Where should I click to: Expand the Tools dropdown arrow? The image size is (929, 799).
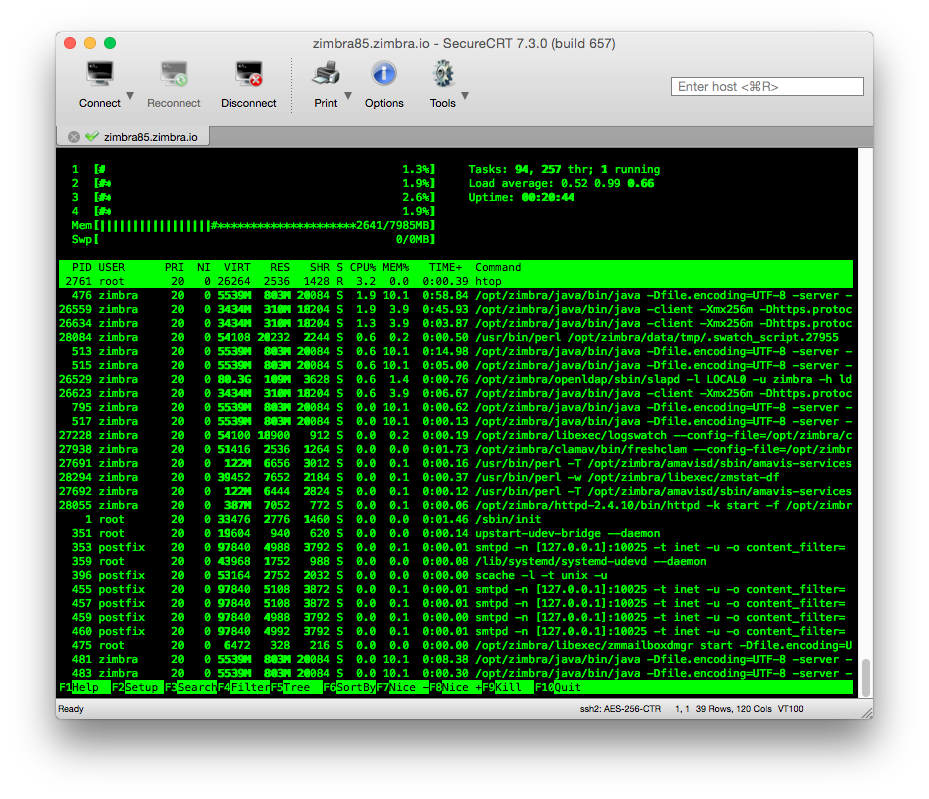(x=465, y=95)
